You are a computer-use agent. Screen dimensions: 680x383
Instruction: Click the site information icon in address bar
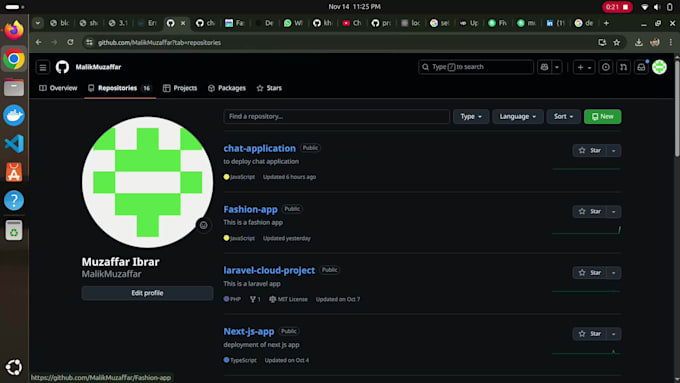[x=89, y=43]
